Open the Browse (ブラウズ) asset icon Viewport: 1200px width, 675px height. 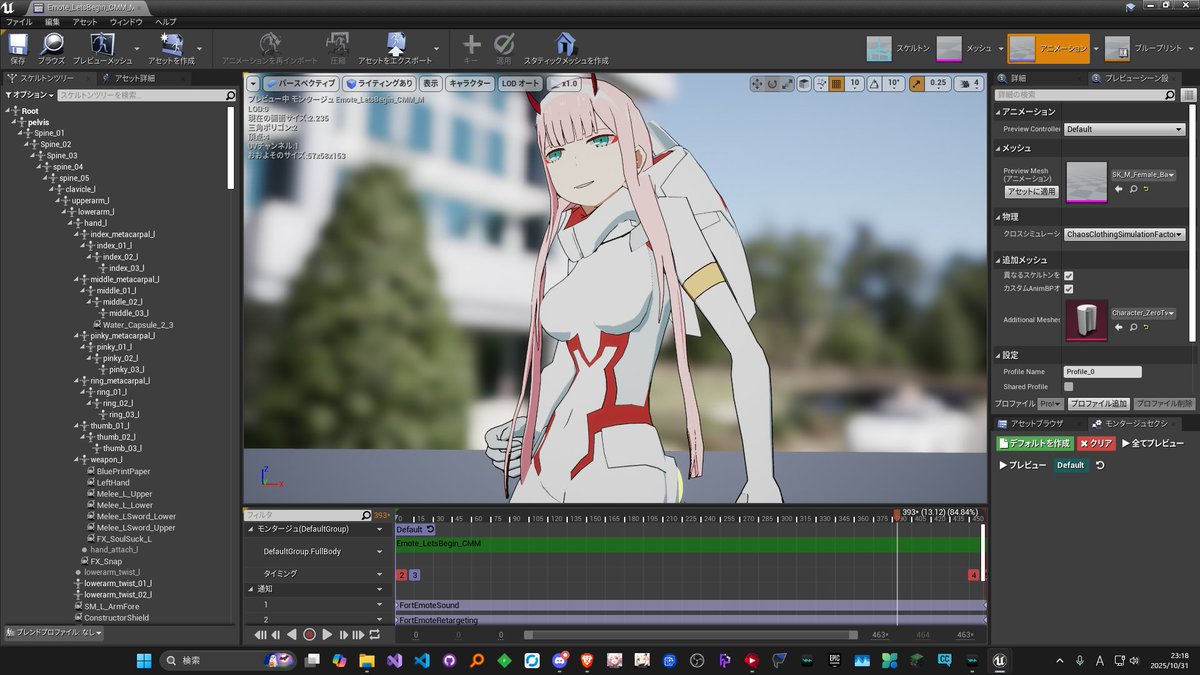(x=51, y=46)
